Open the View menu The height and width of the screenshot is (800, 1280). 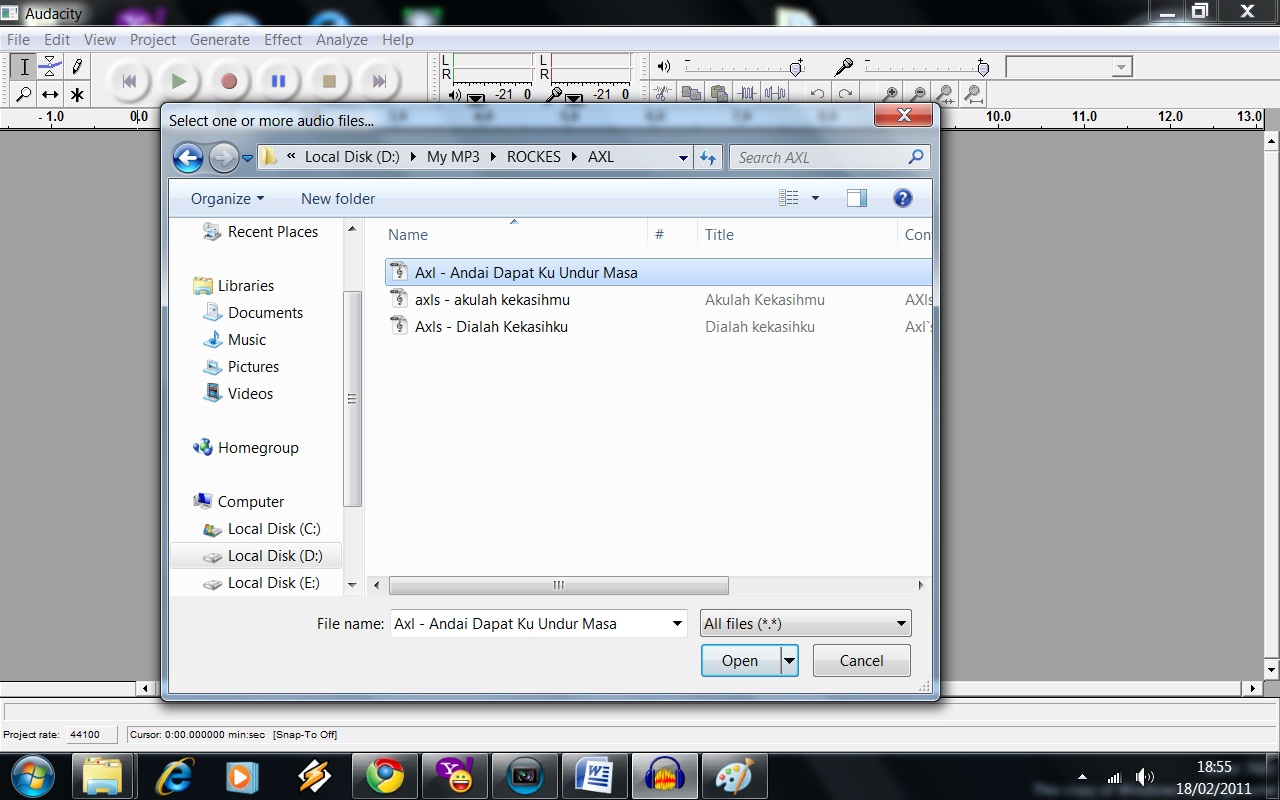click(100, 40)
